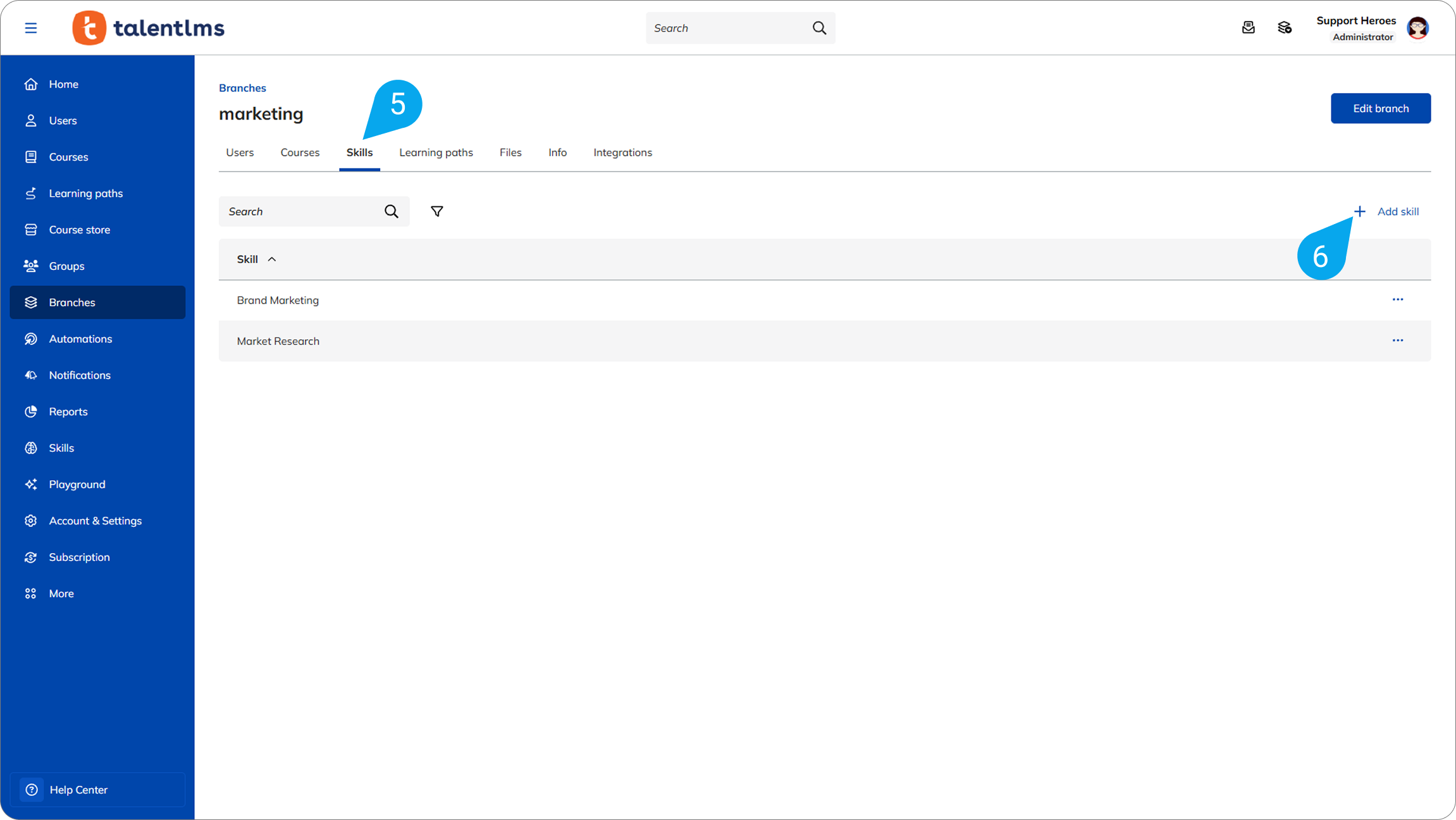Sort by the Skill column arrow
Image resolution: width=1456 pixels, height=820 pixels.
click(272, 259)
